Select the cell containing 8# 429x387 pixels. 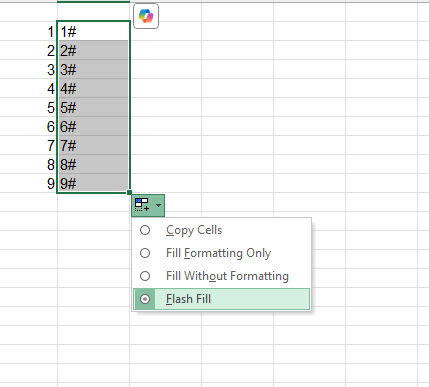coord(94,164)
